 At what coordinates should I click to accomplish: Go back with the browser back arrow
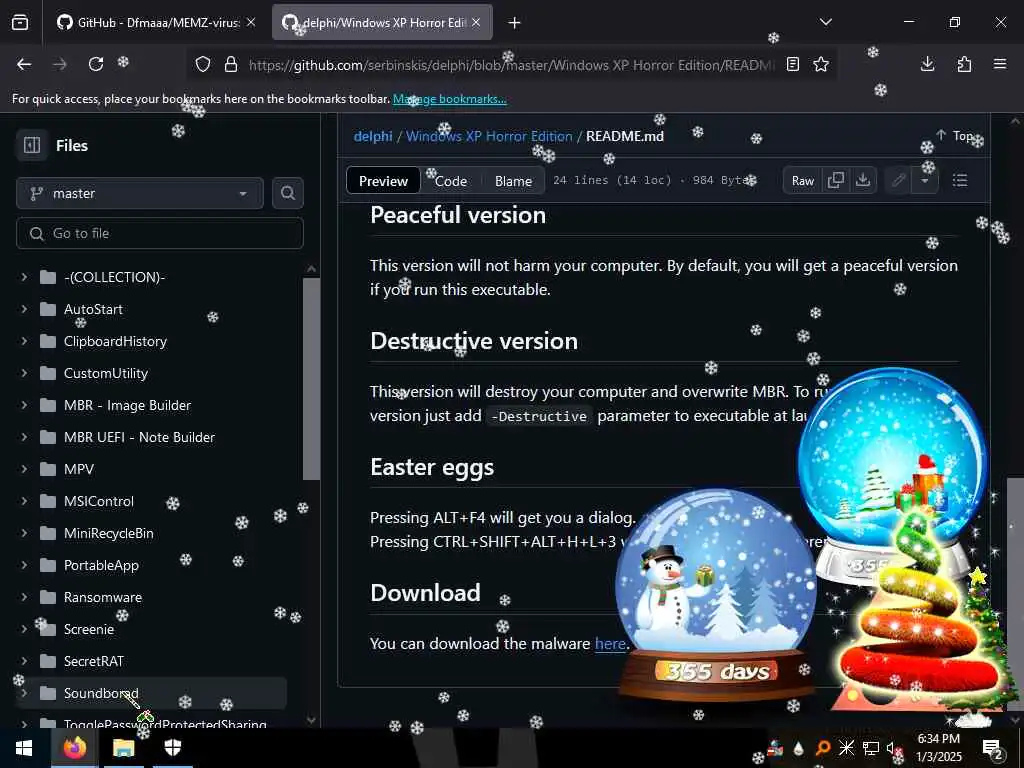tap(24, 64)
